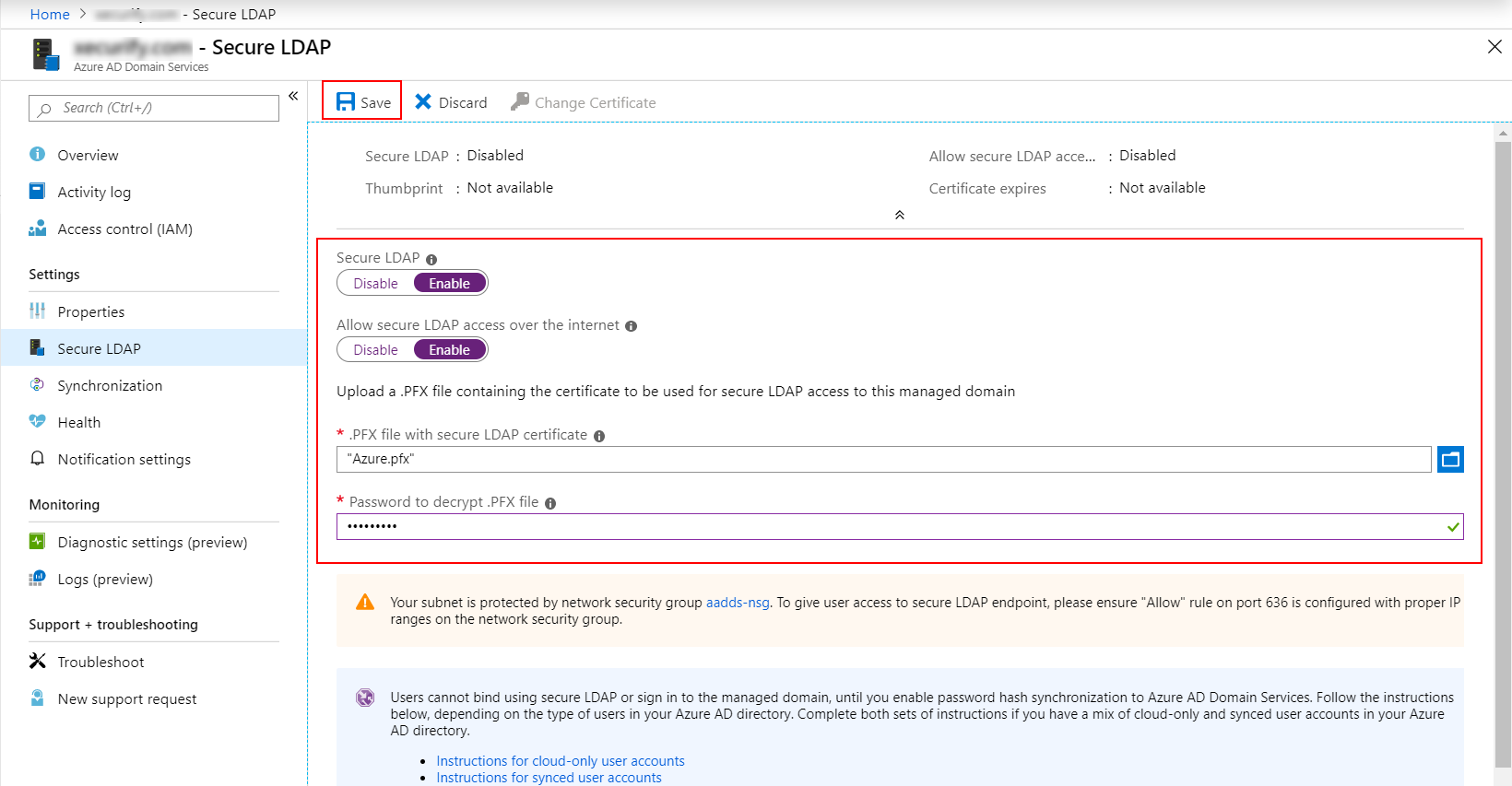The image size is (1512, 786).
Task: Enable secure LDAP access over internet
Action: [x=450, y=349]
